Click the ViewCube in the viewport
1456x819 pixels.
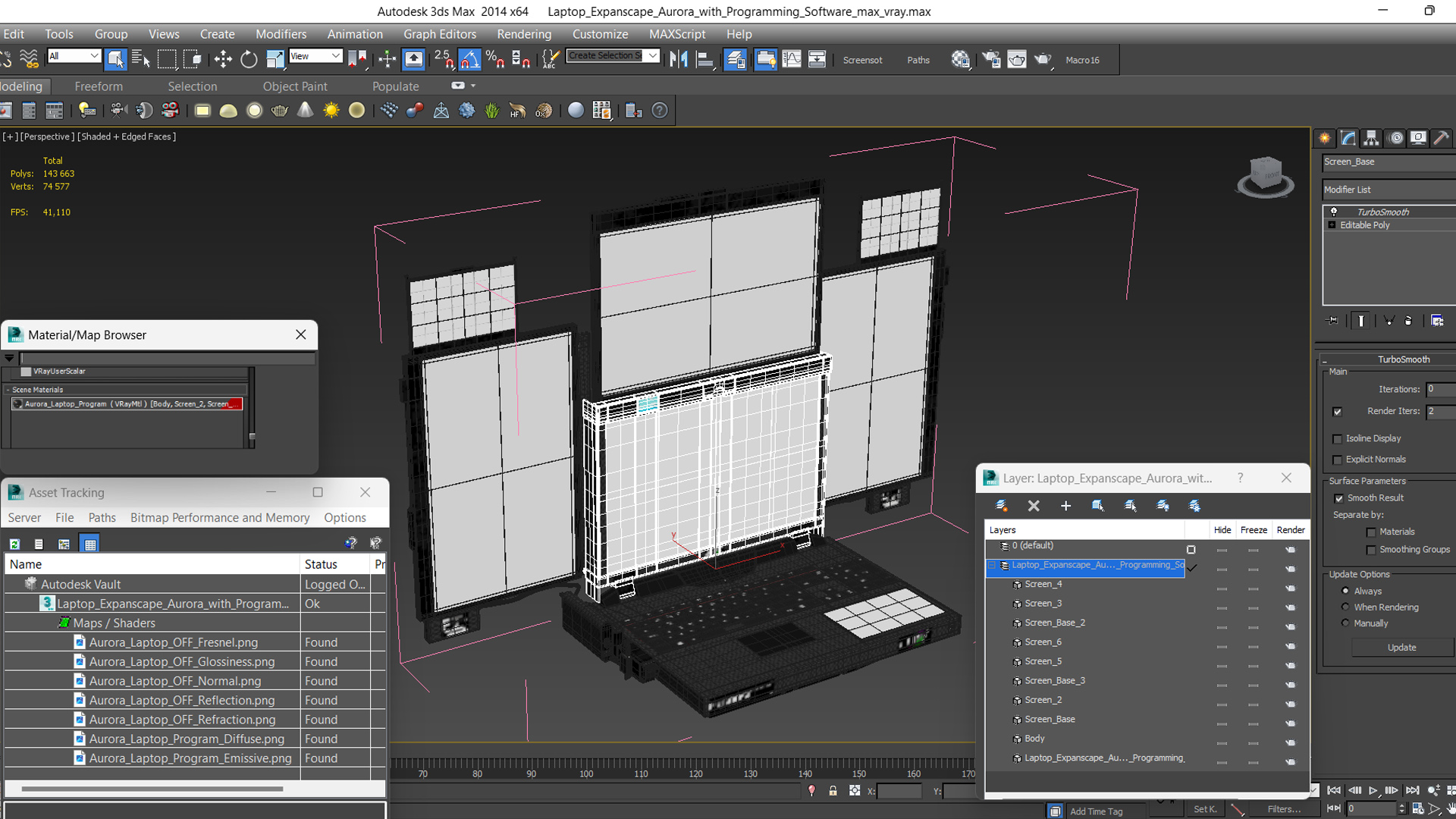click(1265, 176)
